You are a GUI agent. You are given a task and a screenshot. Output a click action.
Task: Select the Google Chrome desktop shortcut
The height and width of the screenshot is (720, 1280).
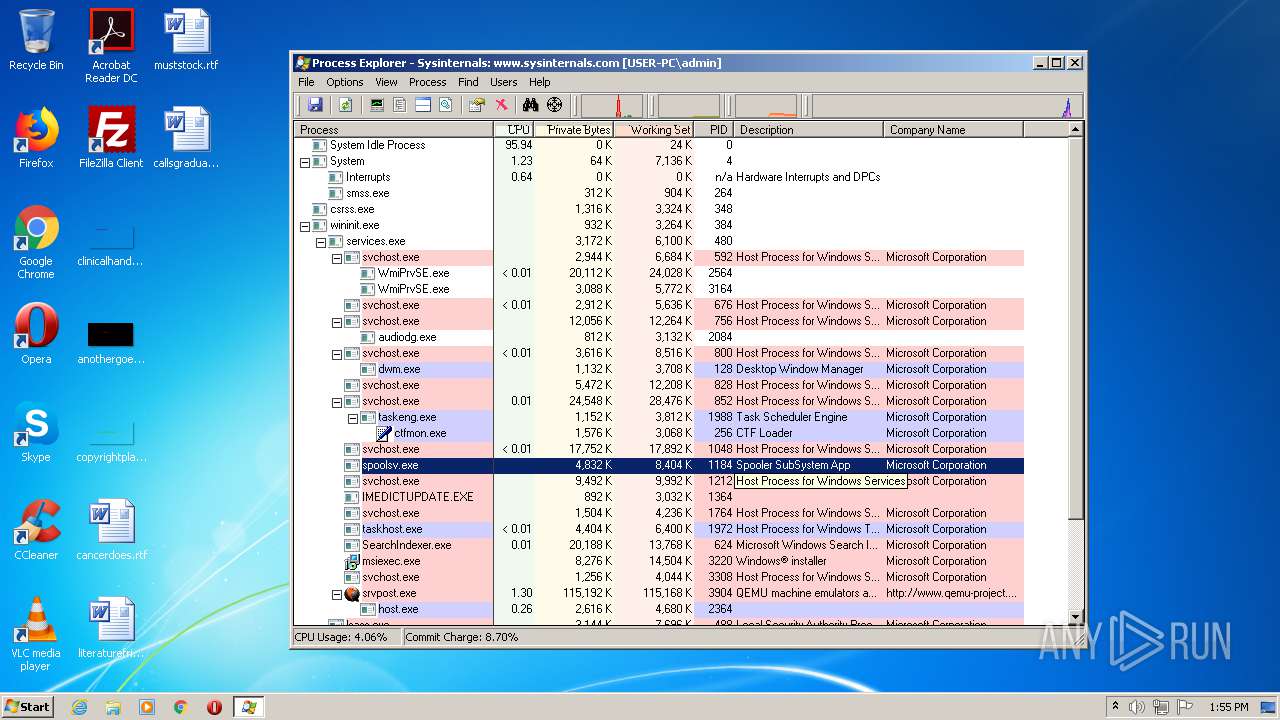[x=36, y=242]
